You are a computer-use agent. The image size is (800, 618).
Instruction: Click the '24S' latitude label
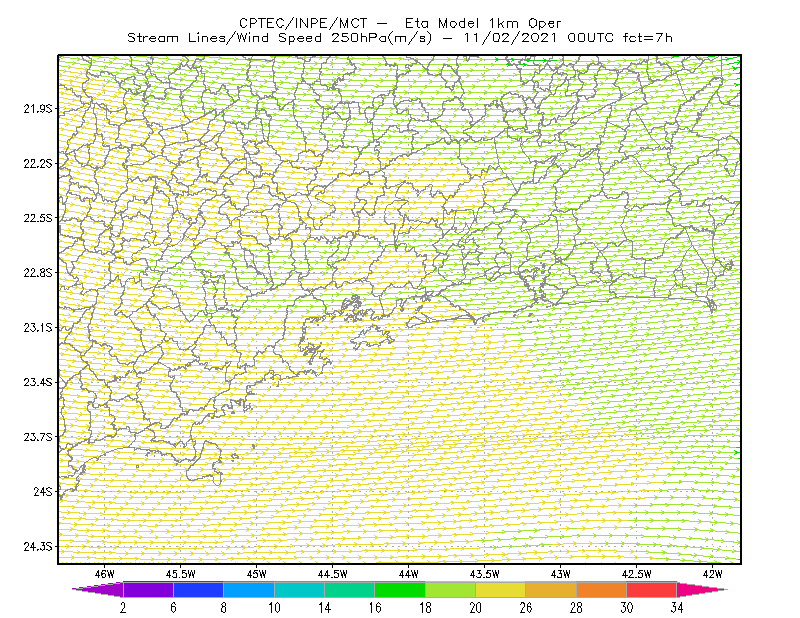pyautogui.click(x=43, y=491)
